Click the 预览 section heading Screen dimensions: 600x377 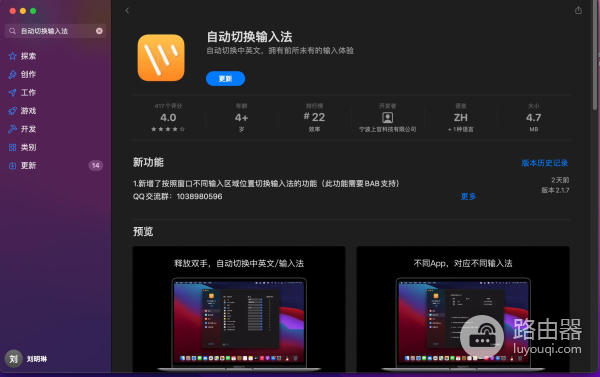click(143, 232)
